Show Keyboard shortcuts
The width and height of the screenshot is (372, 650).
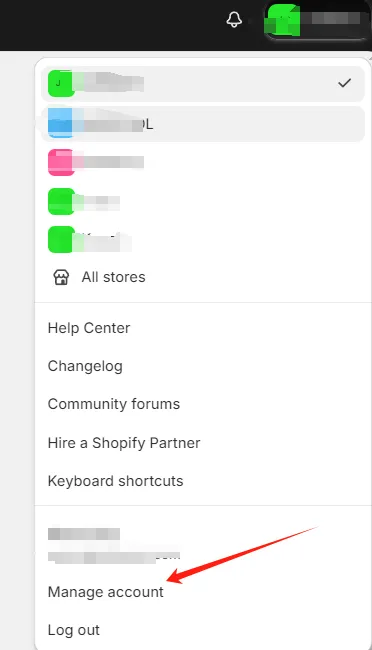coord(115,481)
